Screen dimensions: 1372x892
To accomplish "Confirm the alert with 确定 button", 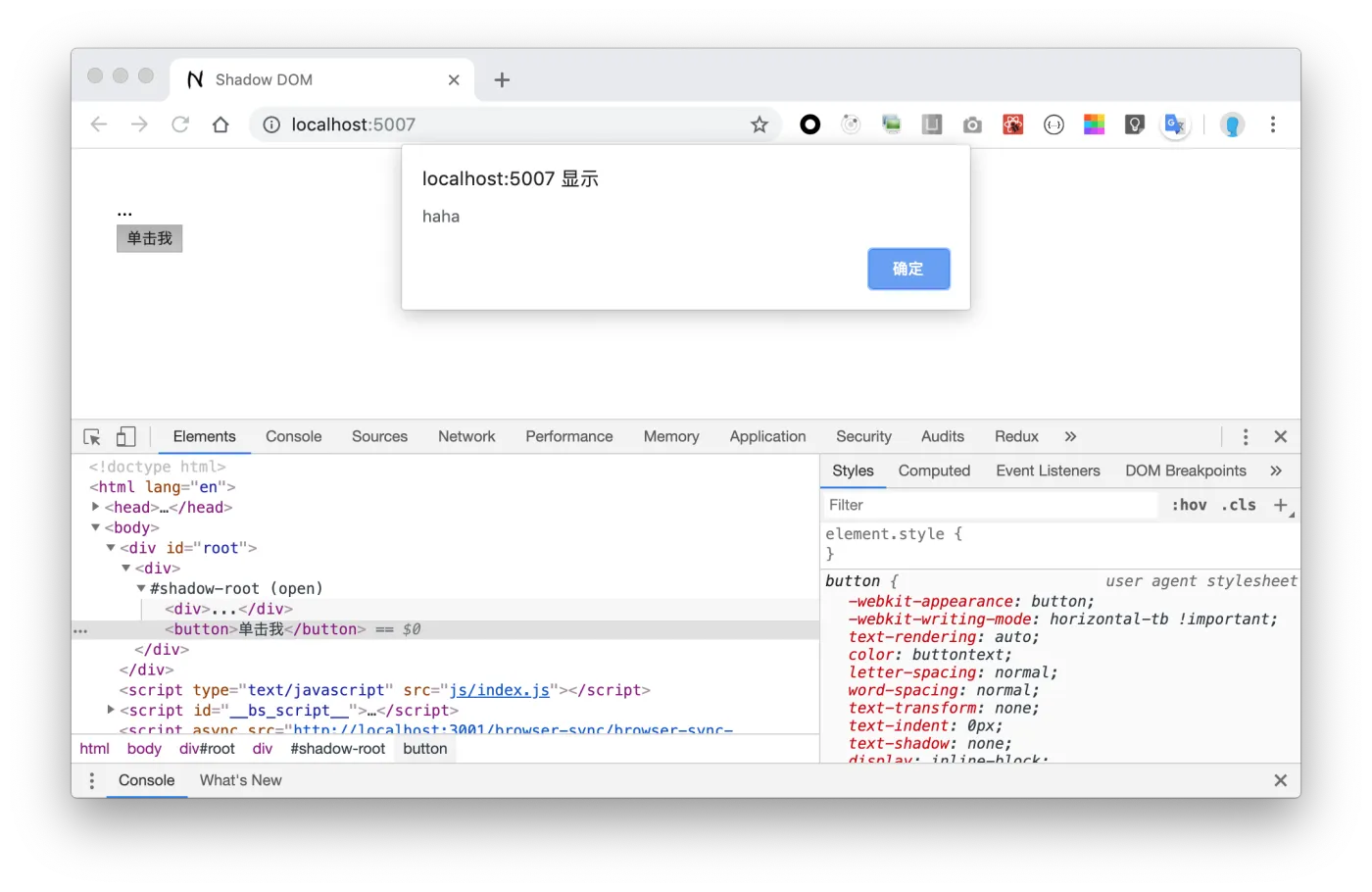I will coord(908,269).
